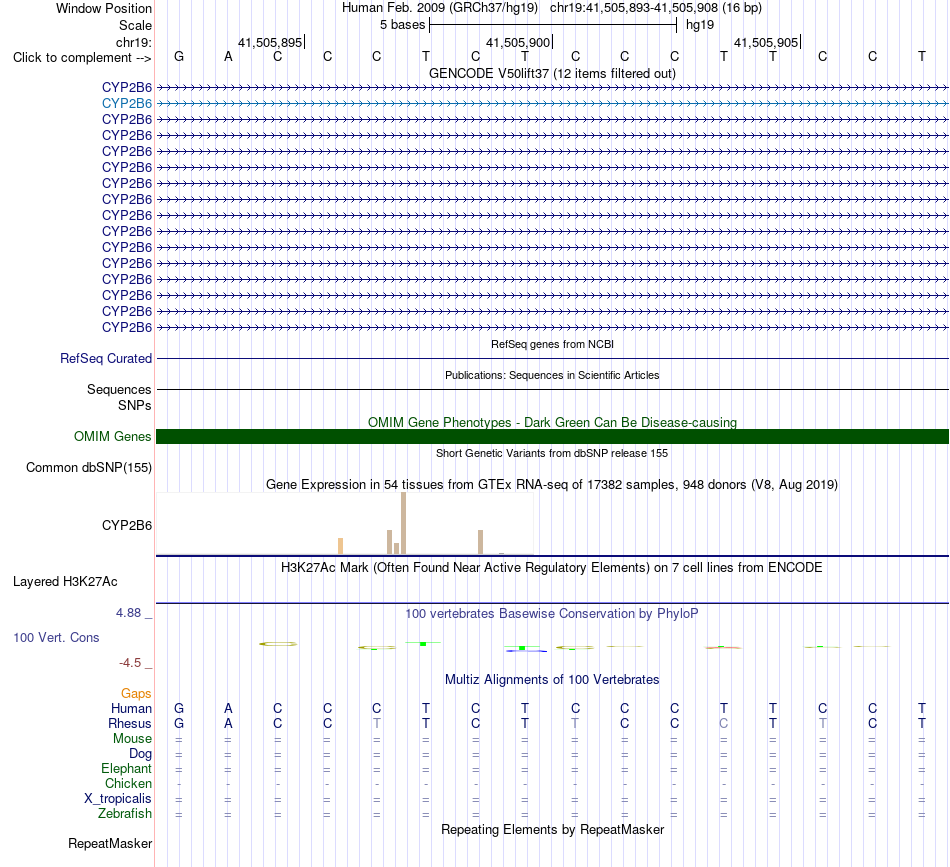The height and width of the screenshot is (867, 950).
Task: Click the 'chr19:' ruler label
Action: click(x=133, y=42)
